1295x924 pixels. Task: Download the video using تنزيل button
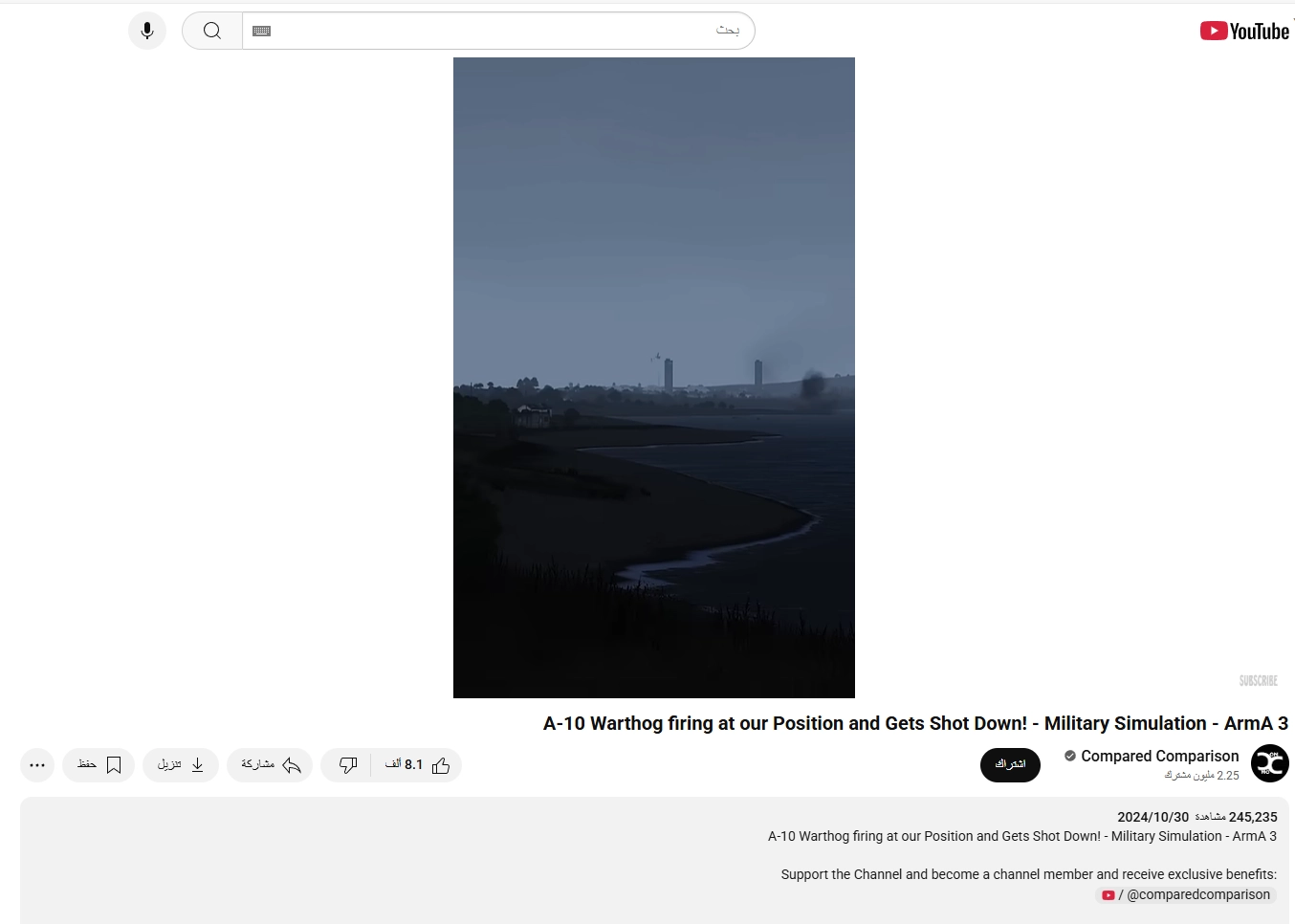click(x=181, y=765)
